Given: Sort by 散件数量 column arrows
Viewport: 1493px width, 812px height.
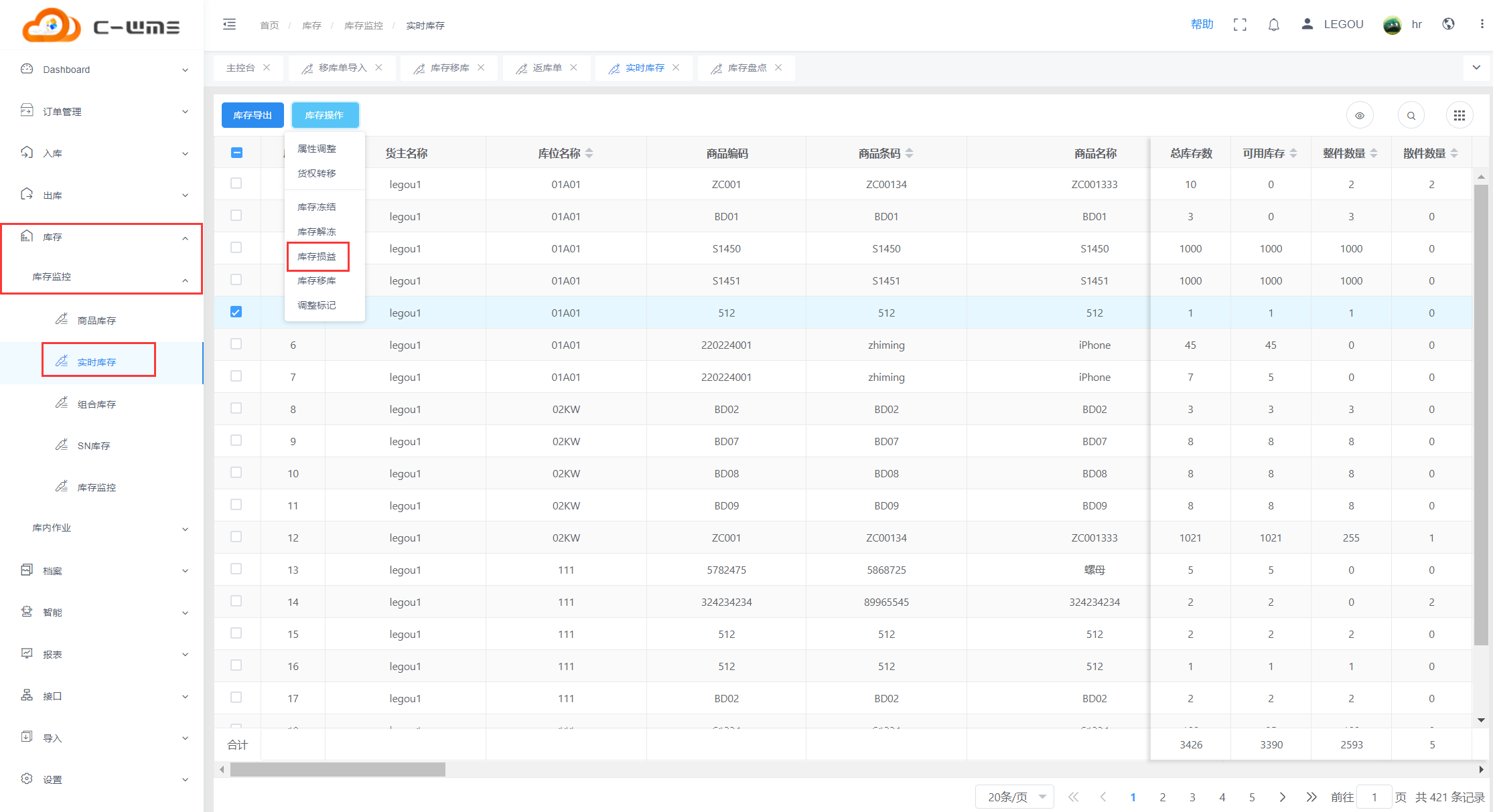Looking at the screenshot, I should [1454, 153].
